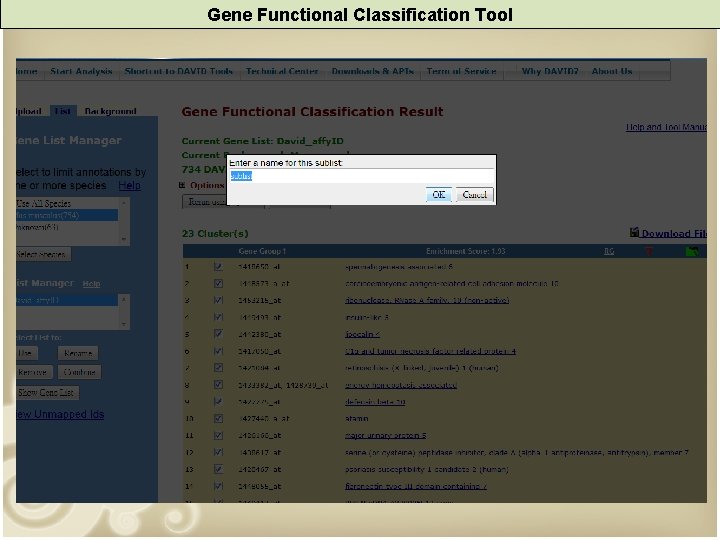Click the Combine lists button

coord(79,372)
